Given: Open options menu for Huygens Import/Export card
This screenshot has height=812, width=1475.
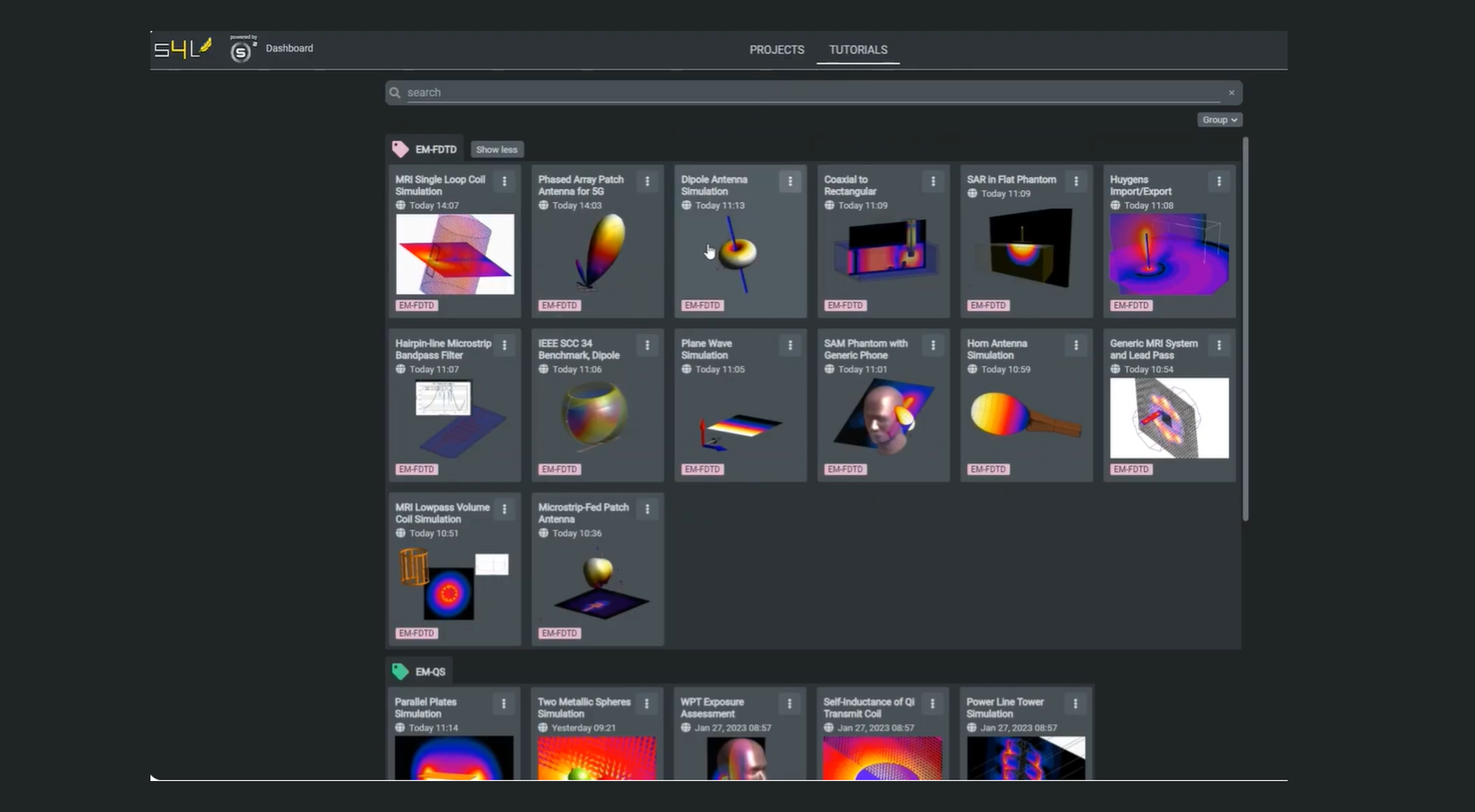Looking at the screenshot, I should click(x=1219, y=181).
